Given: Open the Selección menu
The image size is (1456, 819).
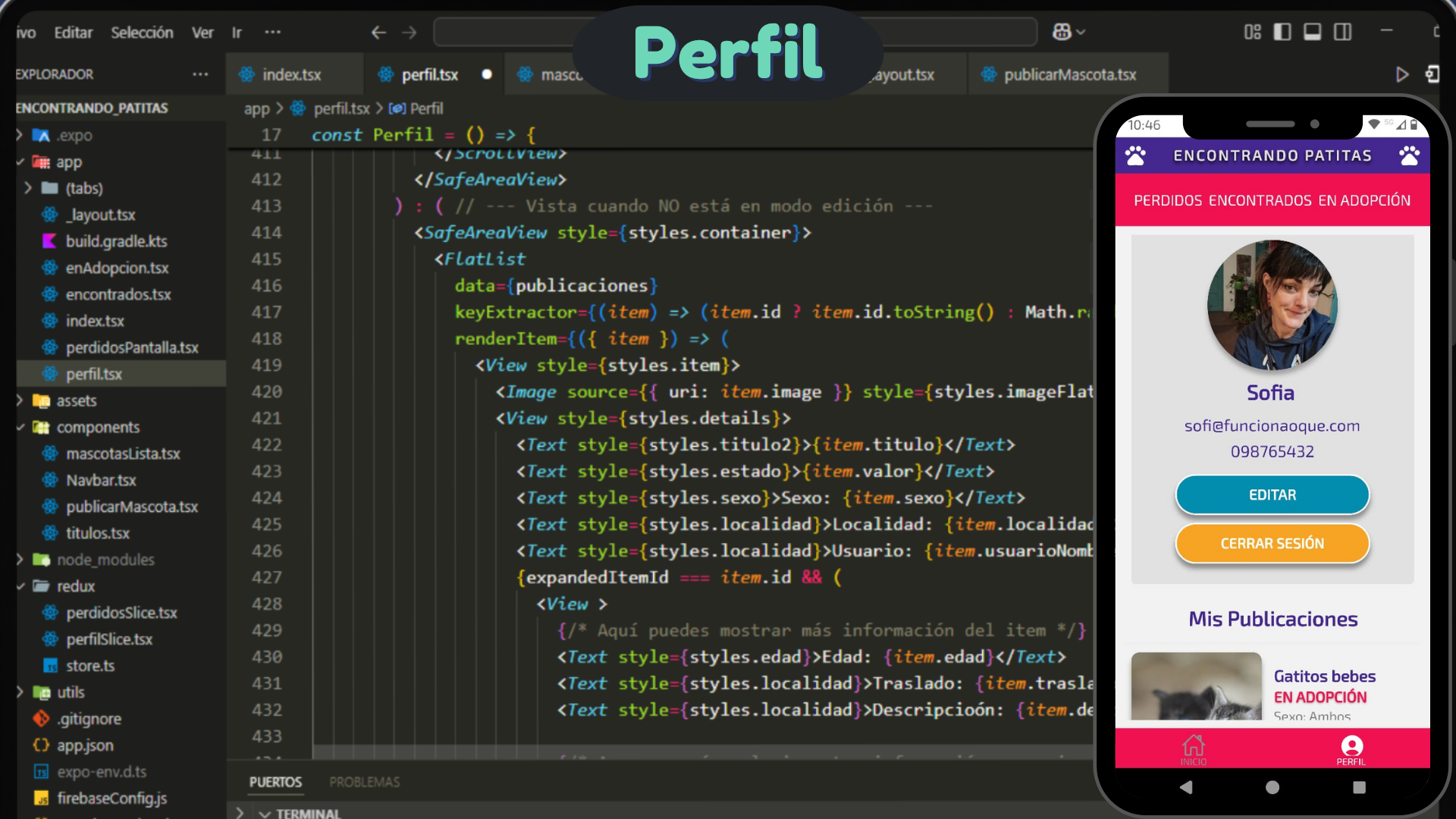Looking at the screenshot, I should pyautogui.click(x=142, y=33).
